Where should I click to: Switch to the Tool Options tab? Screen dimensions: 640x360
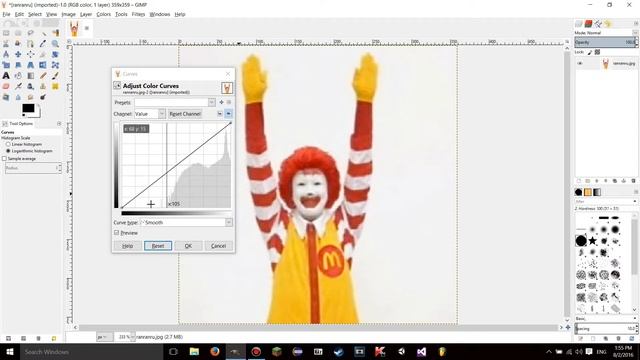[18, 123]
